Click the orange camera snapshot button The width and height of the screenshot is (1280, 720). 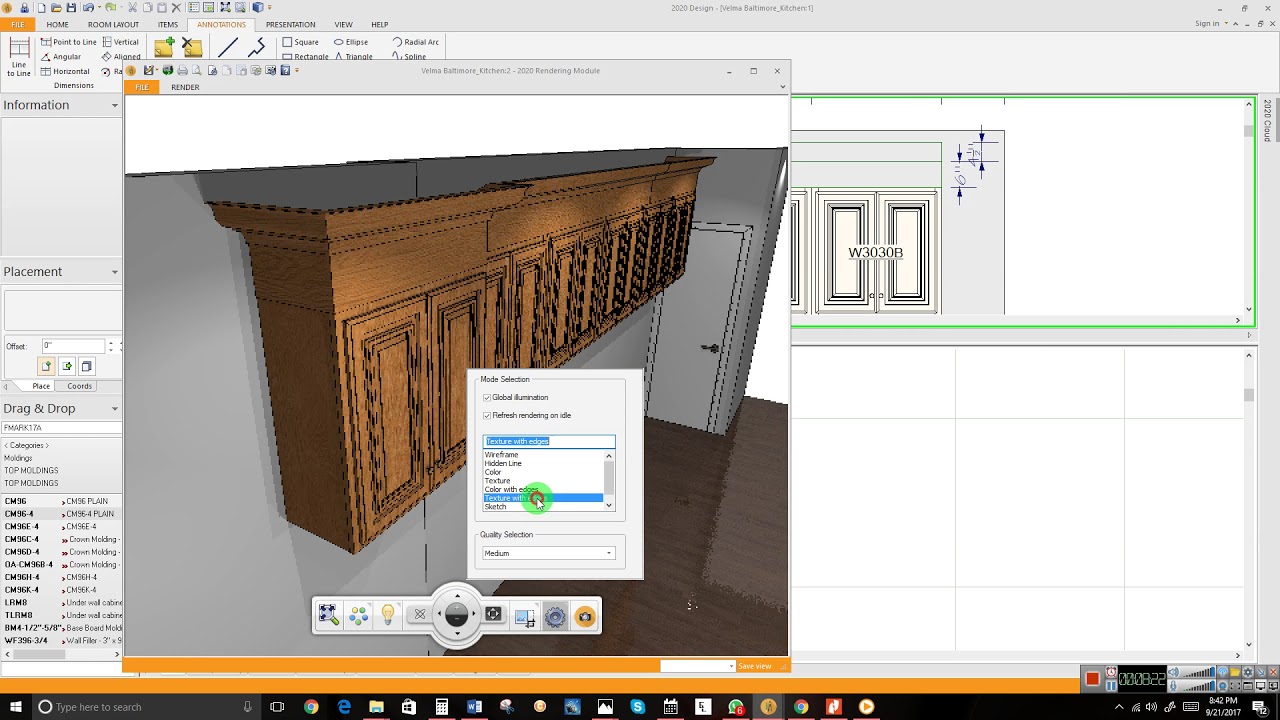[x=585, y=617]
